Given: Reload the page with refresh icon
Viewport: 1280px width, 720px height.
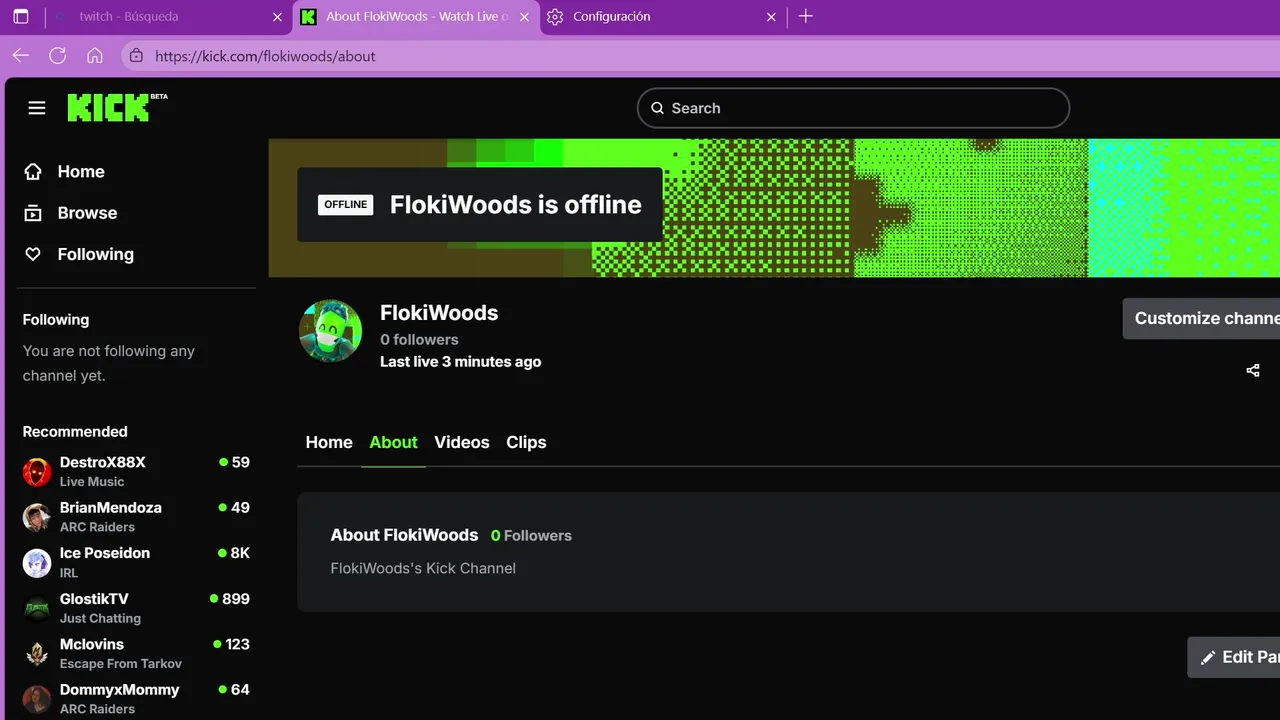Looking at the screenshot, I should click(58, 56).
